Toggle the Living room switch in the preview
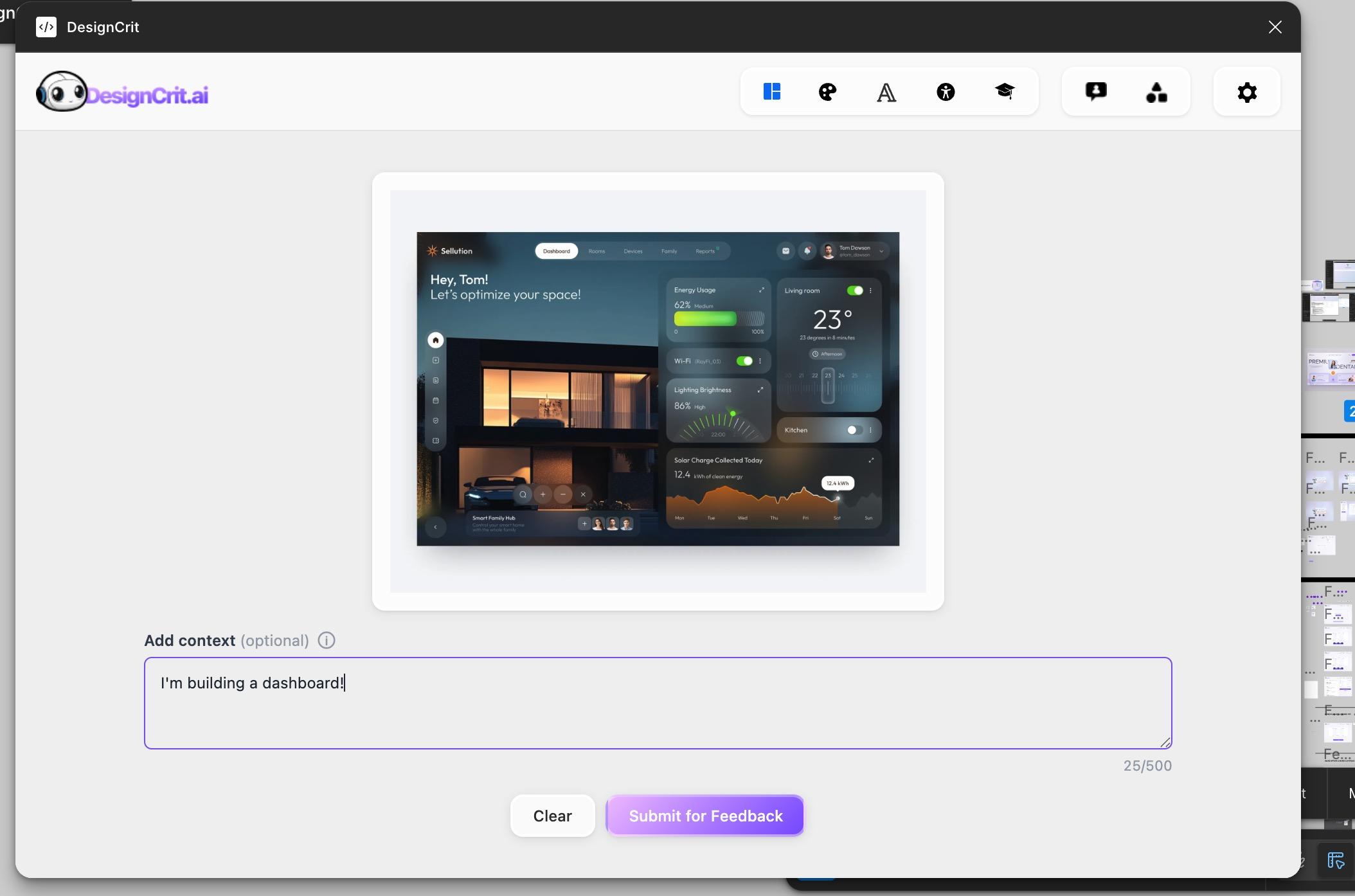 click(856, 290)
